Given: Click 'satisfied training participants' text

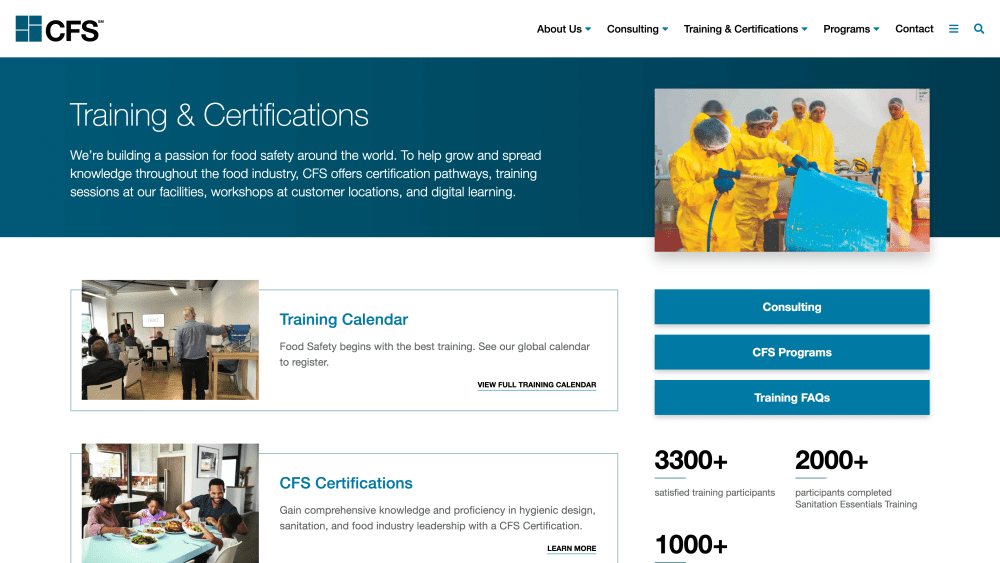Looking at the screenshot, I should click(714, 492).
